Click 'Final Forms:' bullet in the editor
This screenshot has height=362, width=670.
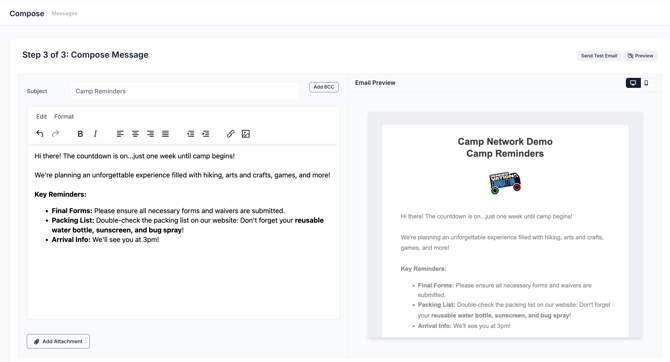click(x=72, y=211)
